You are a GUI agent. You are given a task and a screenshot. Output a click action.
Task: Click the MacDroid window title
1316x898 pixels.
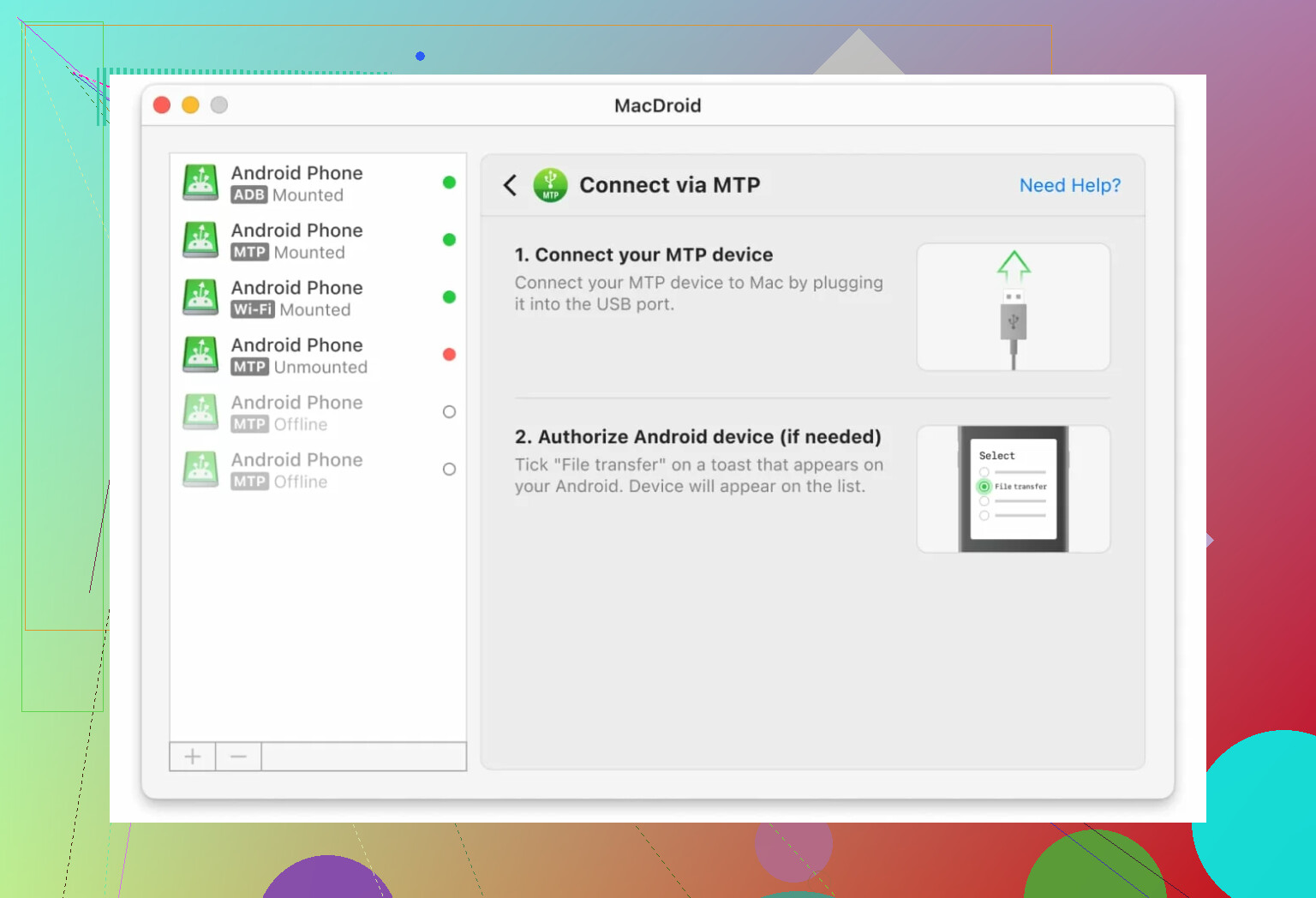point(658,105)
